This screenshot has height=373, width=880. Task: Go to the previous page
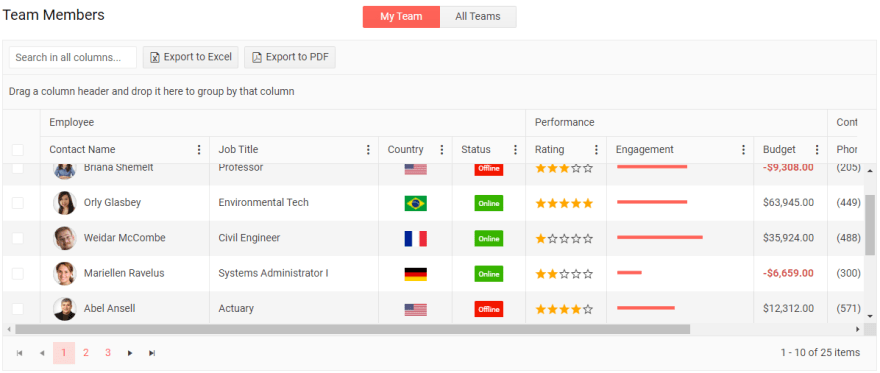(42, 353)
